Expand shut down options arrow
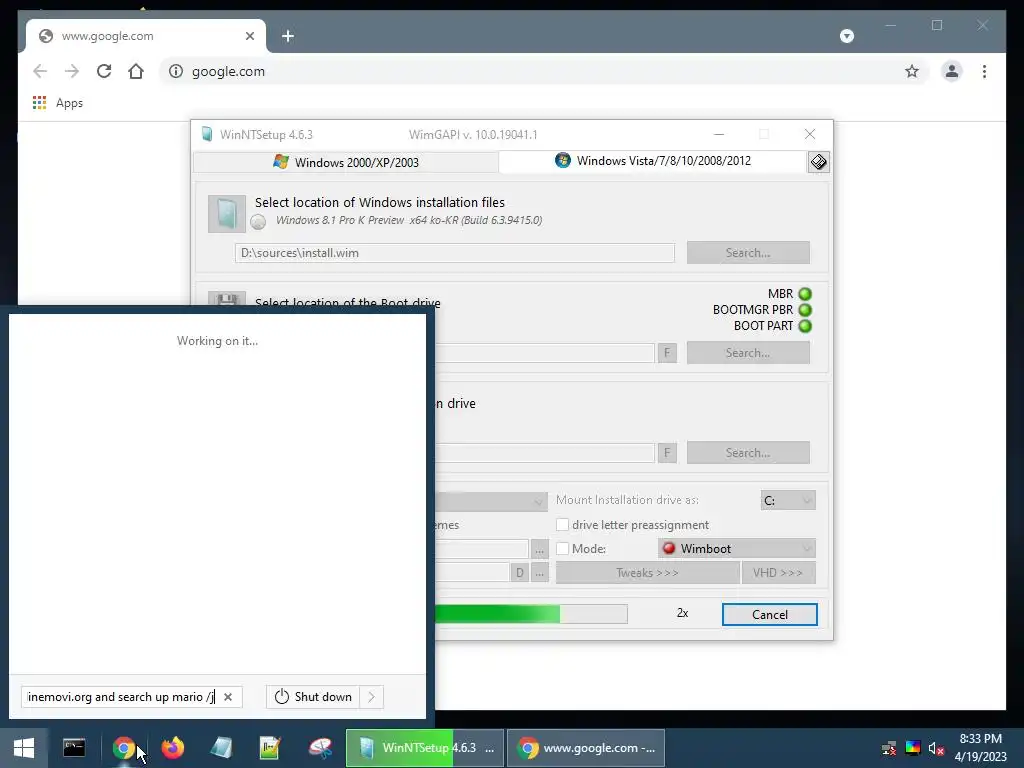Screen dimensions: 1024x768 372,697
